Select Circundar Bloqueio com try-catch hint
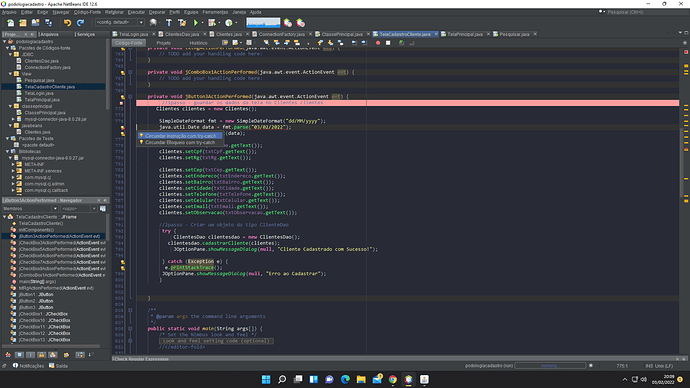The image size is (690, 388). point(180,143)
